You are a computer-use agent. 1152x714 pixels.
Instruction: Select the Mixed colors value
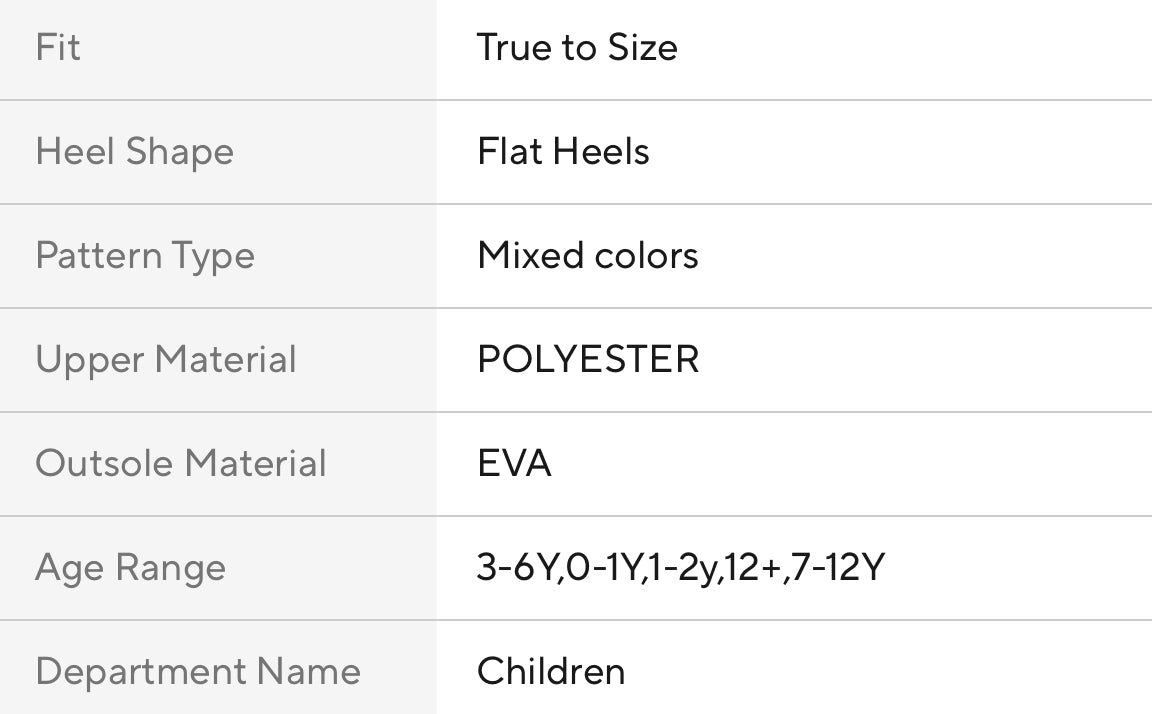[588, 256]
